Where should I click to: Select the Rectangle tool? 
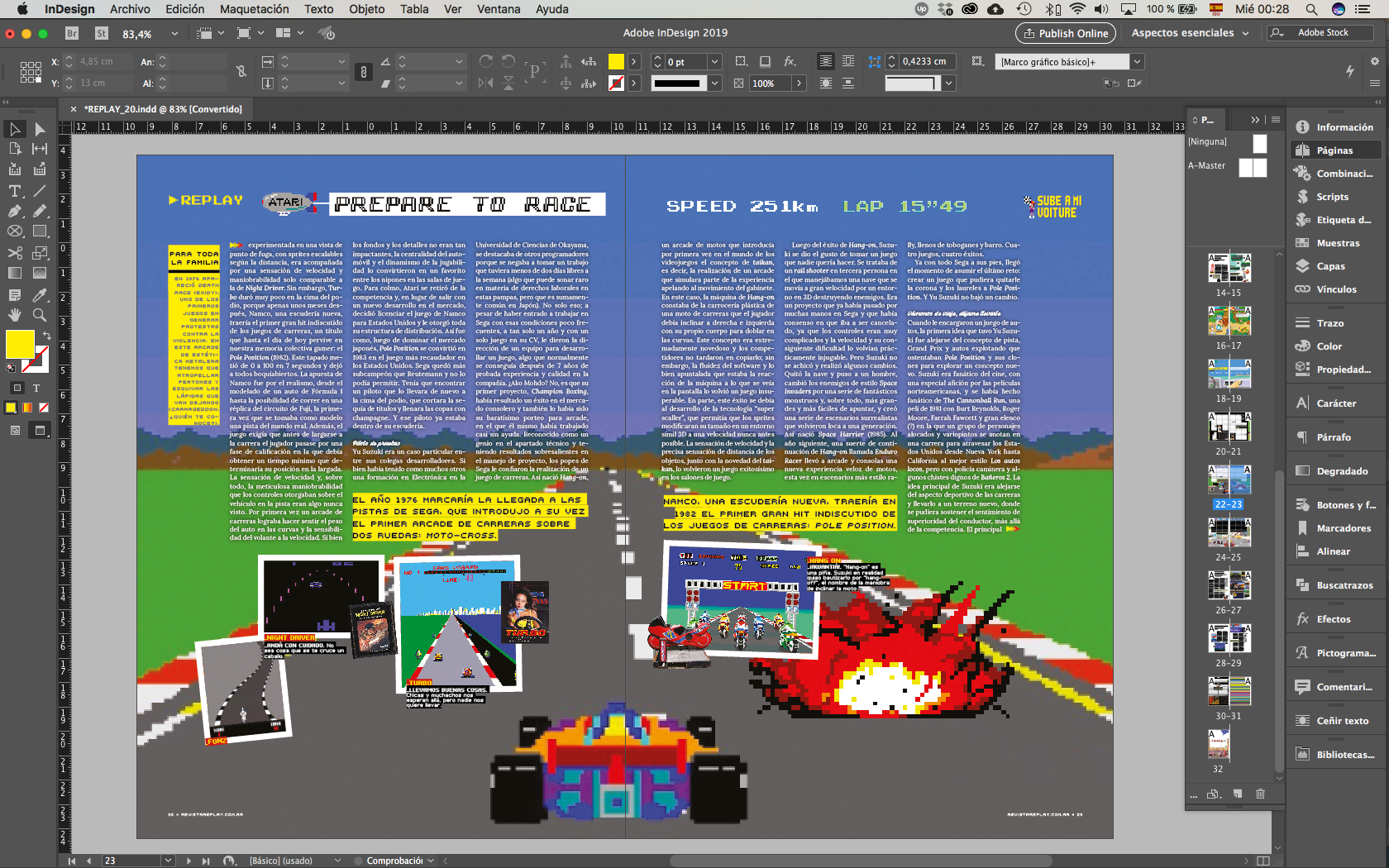click(39, 231)
